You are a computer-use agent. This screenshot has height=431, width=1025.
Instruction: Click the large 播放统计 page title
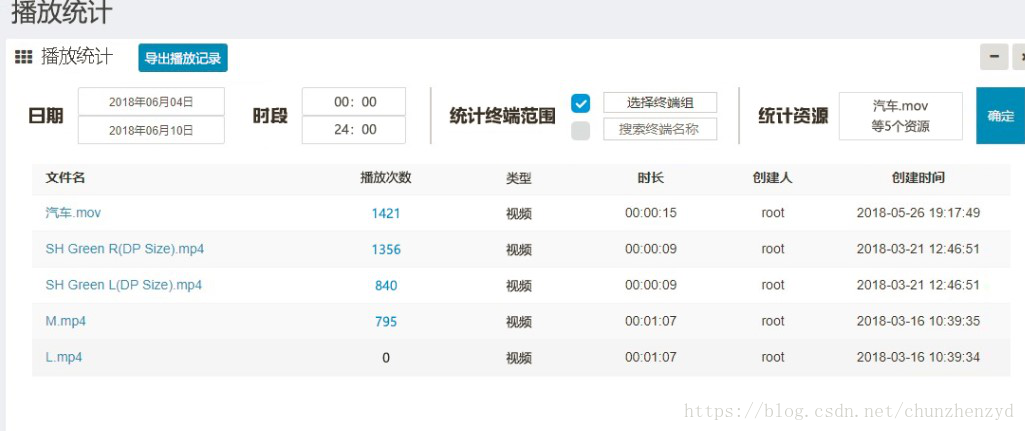click(61, 12)
